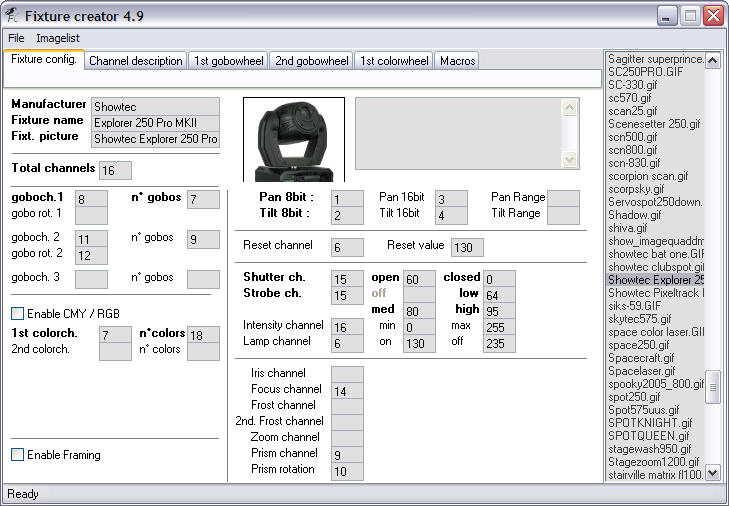Click the Pan 8bit field
The width and height of the screenshot is (729, 506).
click(x=347, y=199)
